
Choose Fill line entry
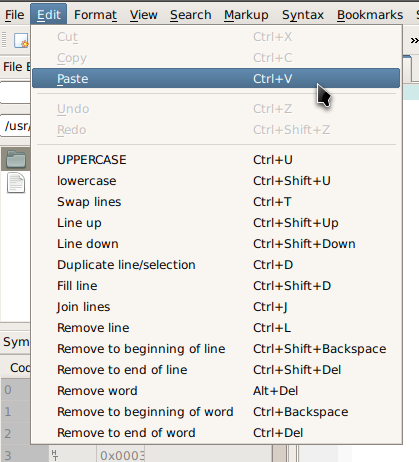(216, 286)
